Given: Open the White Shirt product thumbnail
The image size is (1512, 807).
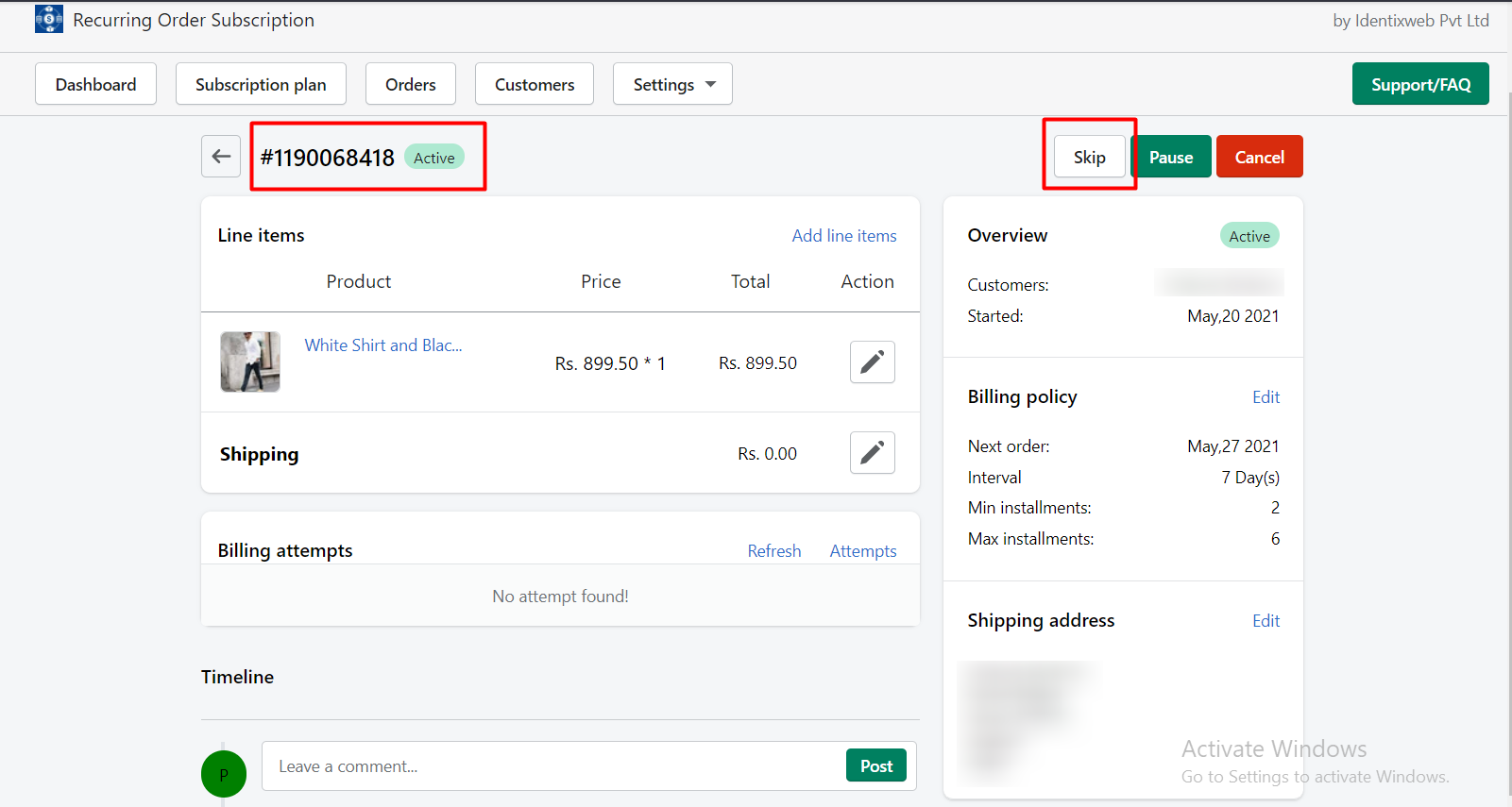Looking at the screenshot, I should point(250,361).
